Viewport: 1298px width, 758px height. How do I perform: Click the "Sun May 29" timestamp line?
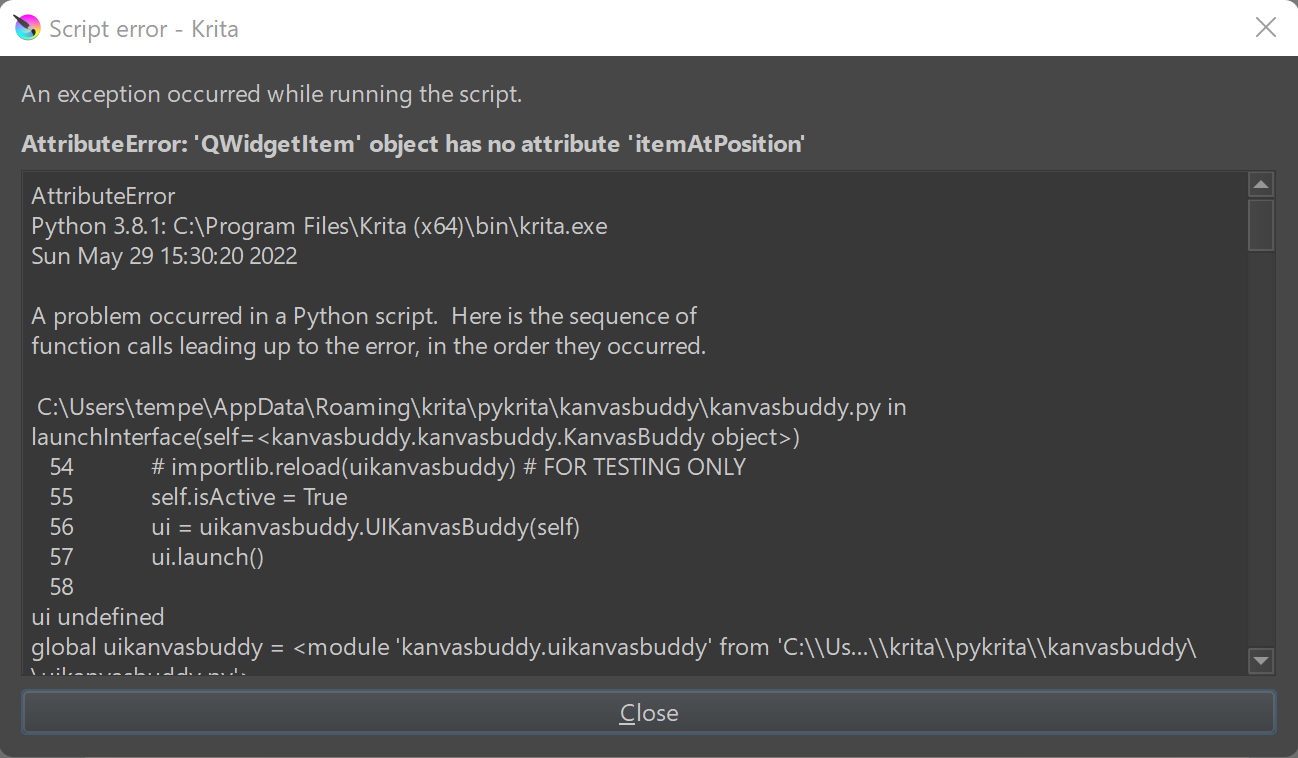tap(164, 256)
